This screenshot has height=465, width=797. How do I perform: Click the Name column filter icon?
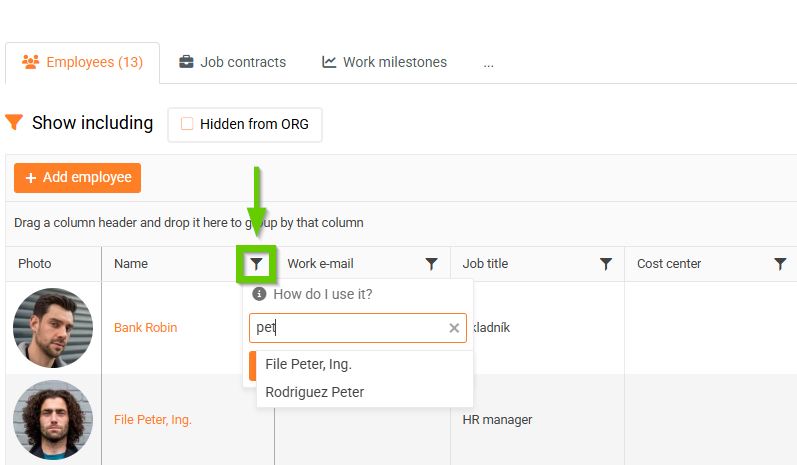click(257, 264)
